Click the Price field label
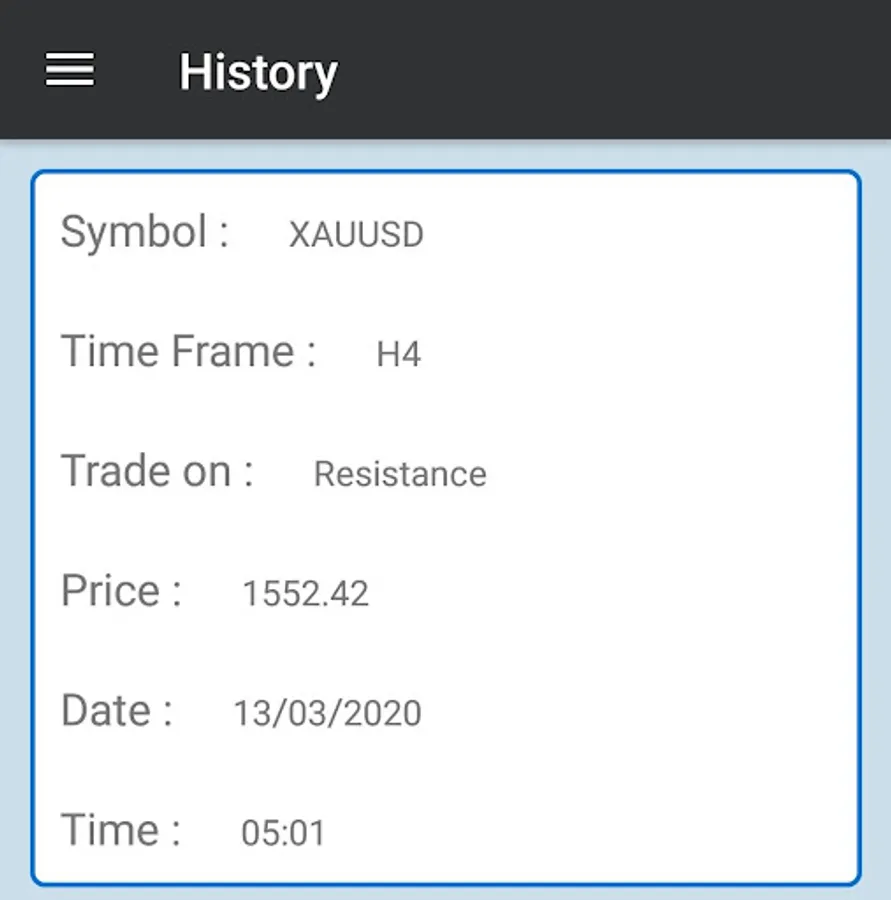This screenshot has height=900, width=891. [x=121, y=590]
